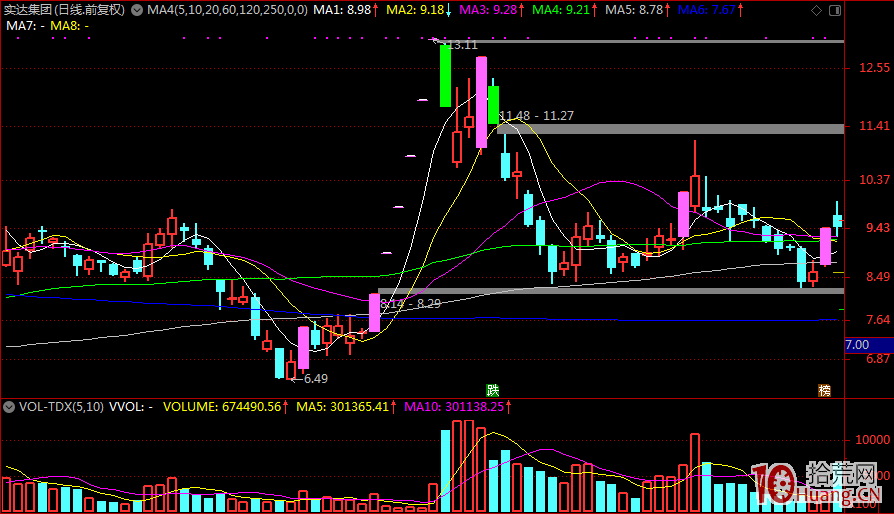Click the orange 榜 marker on the time axis
Viewport: 894px width, 514px height.
[824, 390]
